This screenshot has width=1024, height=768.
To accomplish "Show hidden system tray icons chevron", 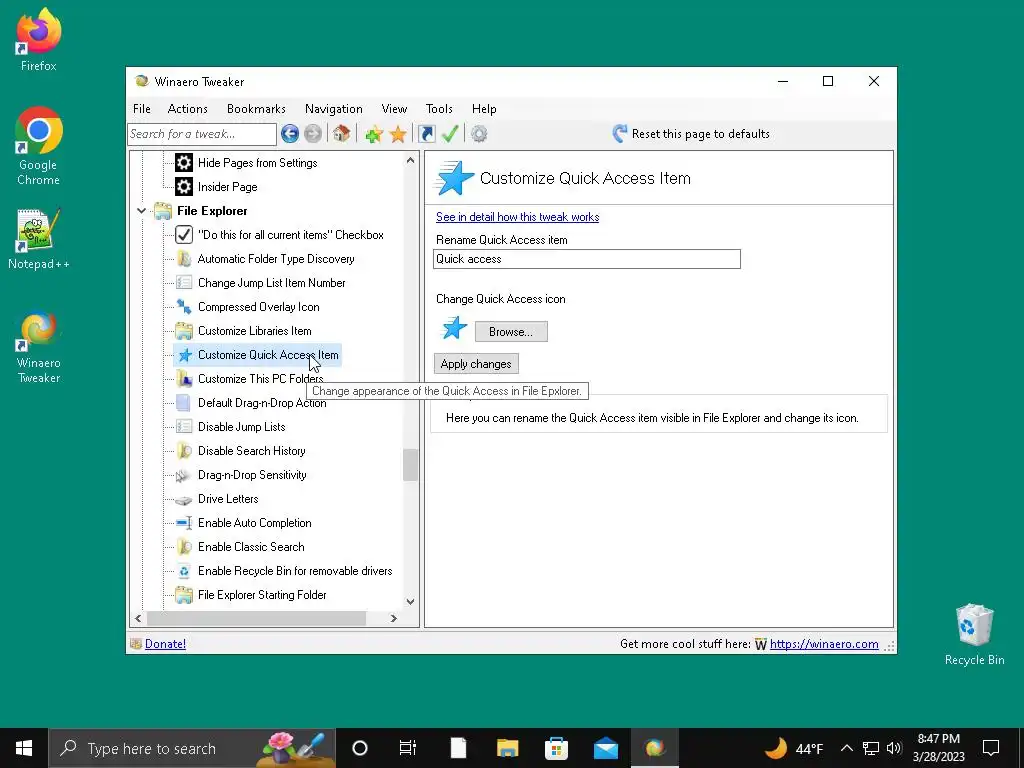I will [846, 748].
